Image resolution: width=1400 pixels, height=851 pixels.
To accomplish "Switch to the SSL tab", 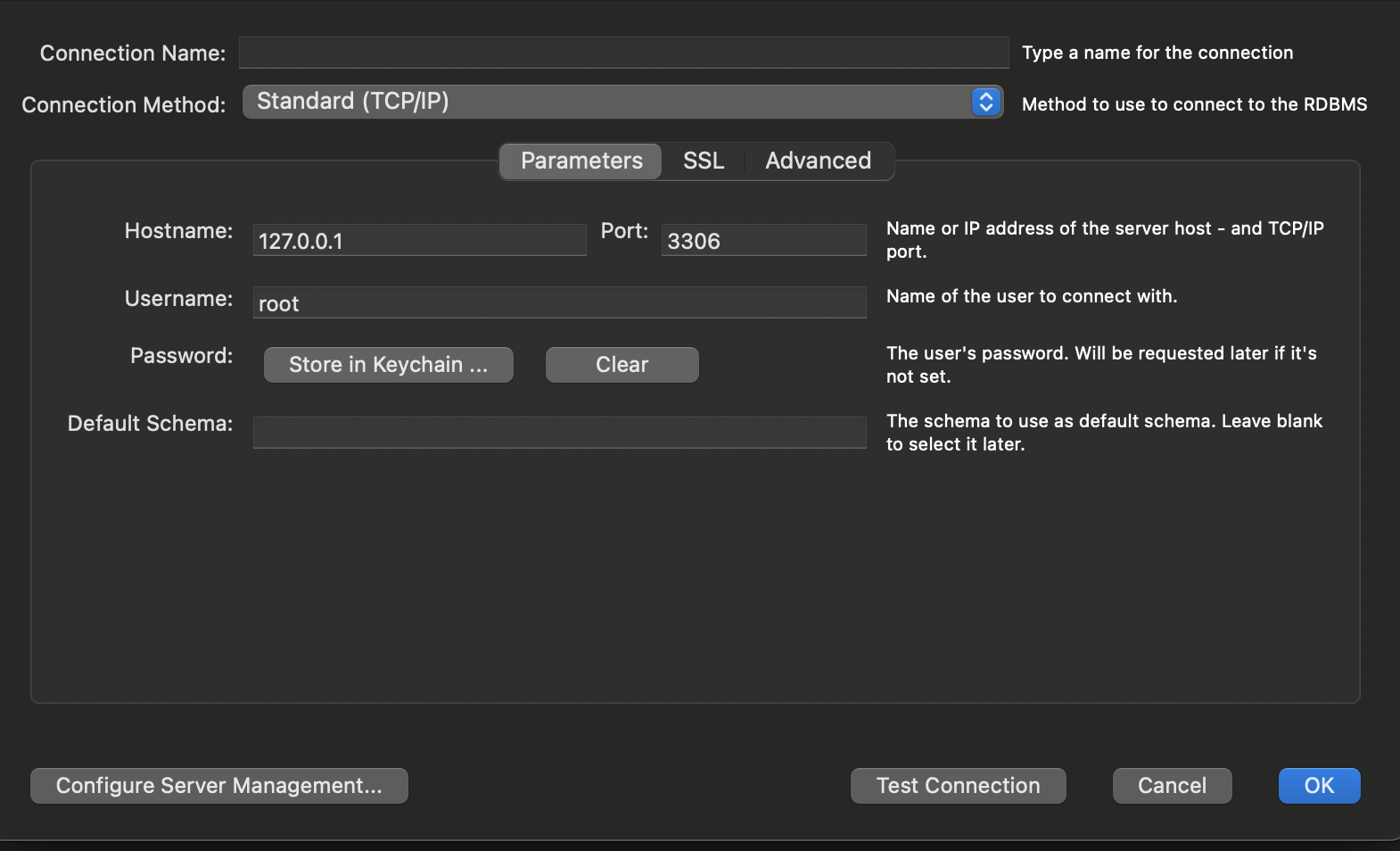I will [703, 161].
